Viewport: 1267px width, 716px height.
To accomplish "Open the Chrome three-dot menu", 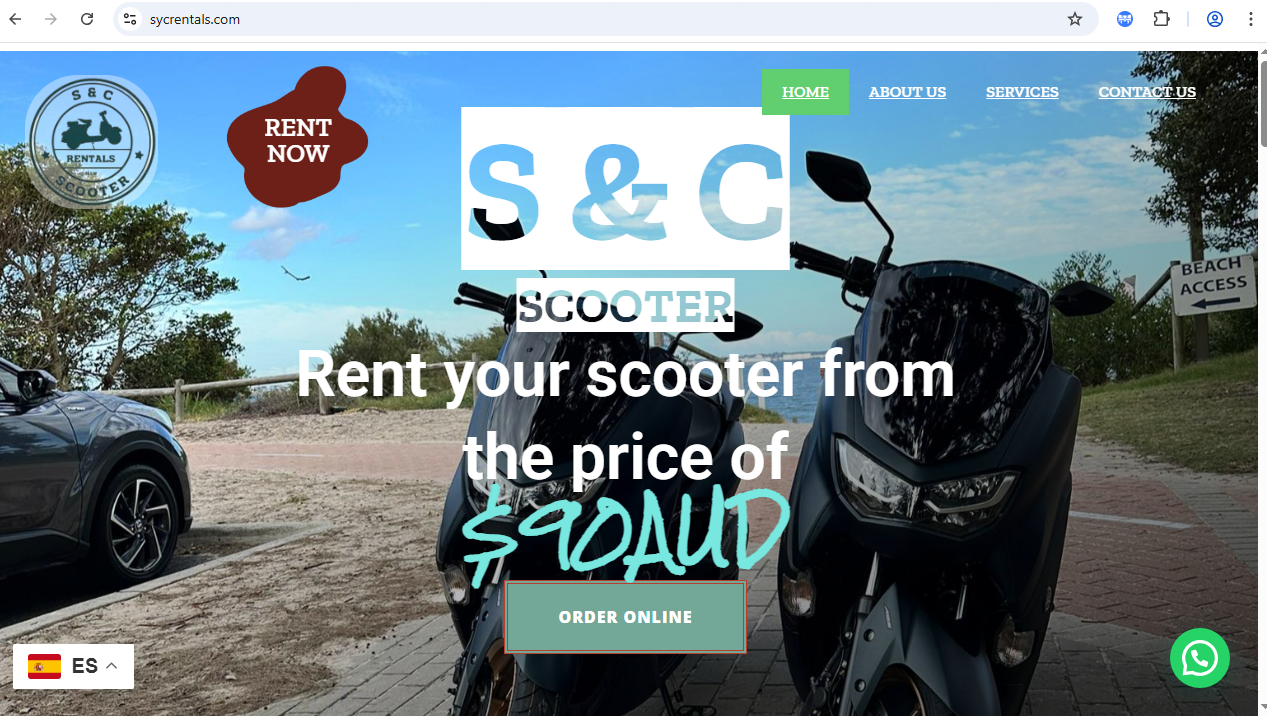I will coord(1250,19).
